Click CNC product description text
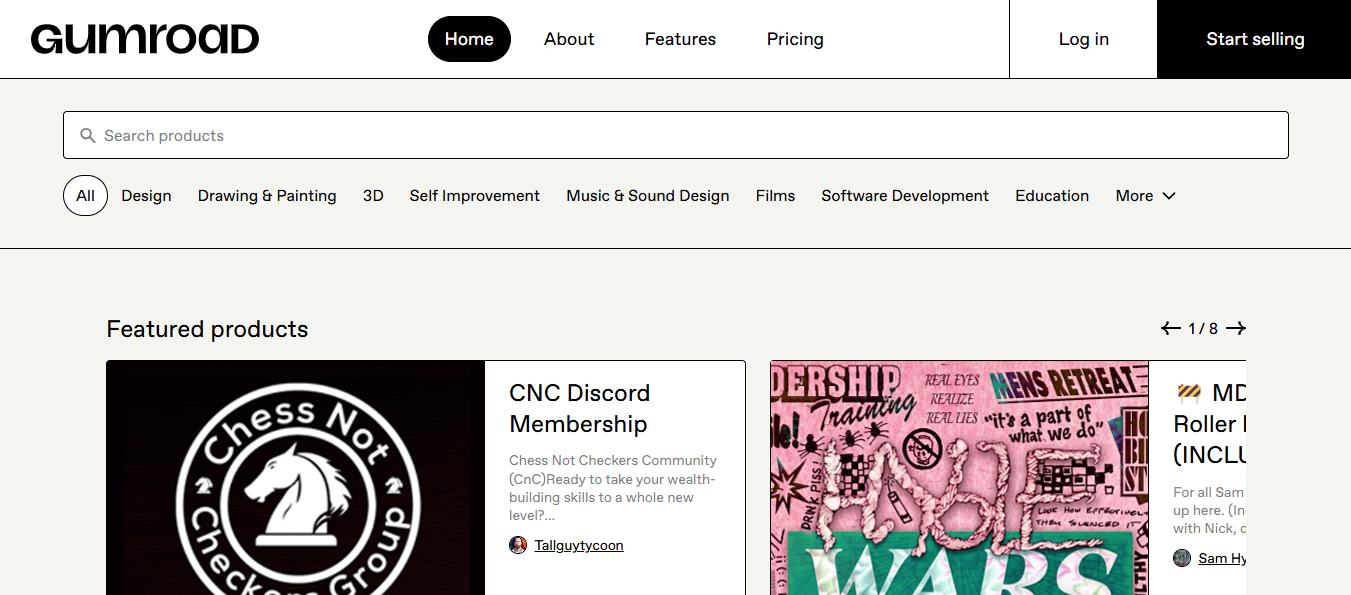The height and width of the screenshot is (595, 1351). click(x=613, y=488)
